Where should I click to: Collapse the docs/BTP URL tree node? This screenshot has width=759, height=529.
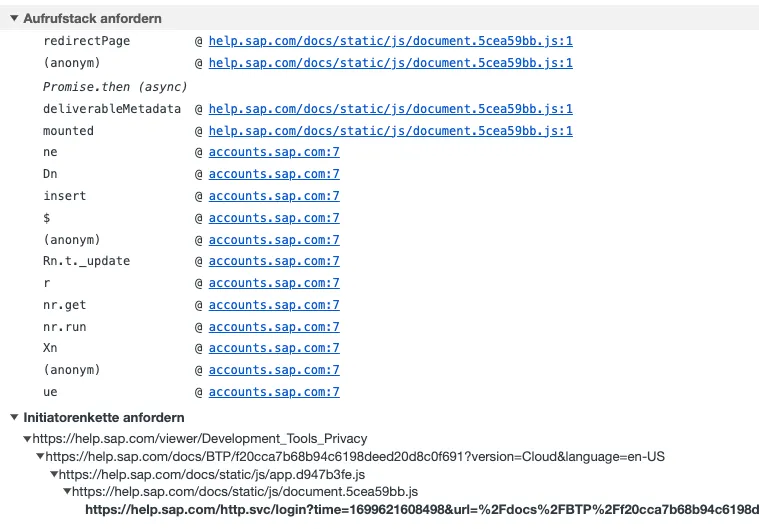click(x=40, y=457)
